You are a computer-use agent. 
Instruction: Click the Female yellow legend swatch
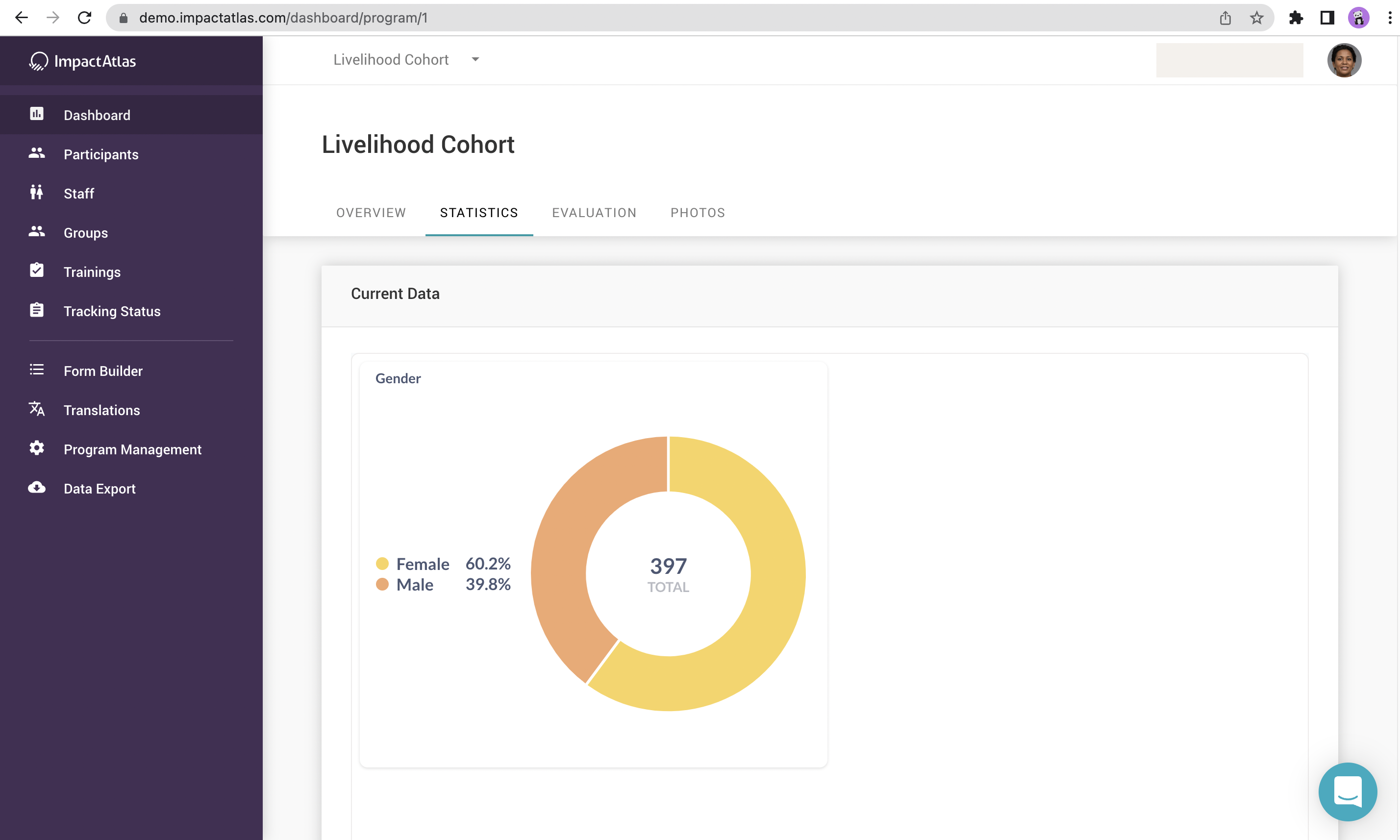point(382,564)
